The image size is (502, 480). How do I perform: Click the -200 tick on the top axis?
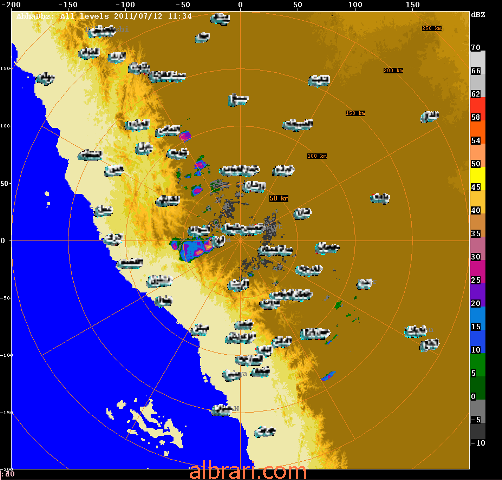point(11,4)
